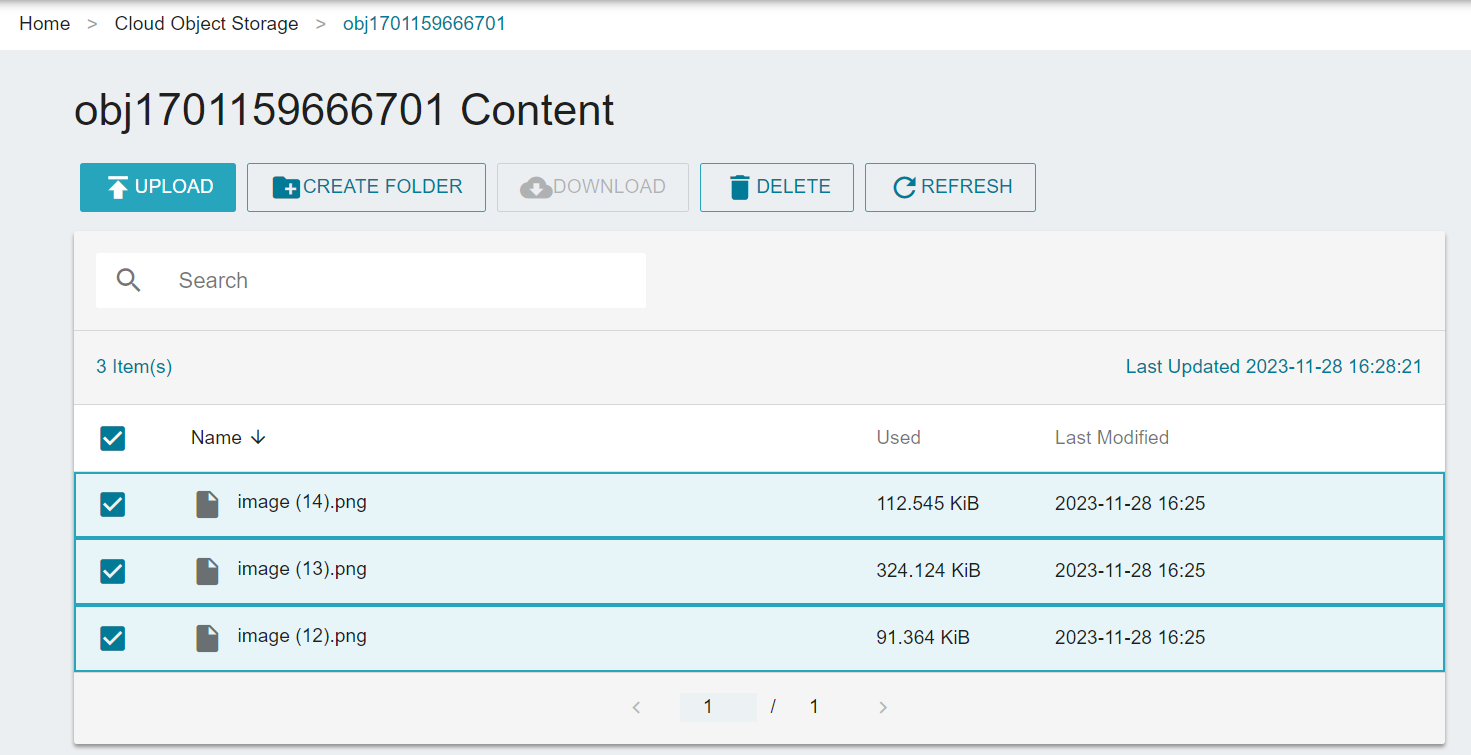
Task: Go to the next page arrow
Action: (x=883, y=707)
